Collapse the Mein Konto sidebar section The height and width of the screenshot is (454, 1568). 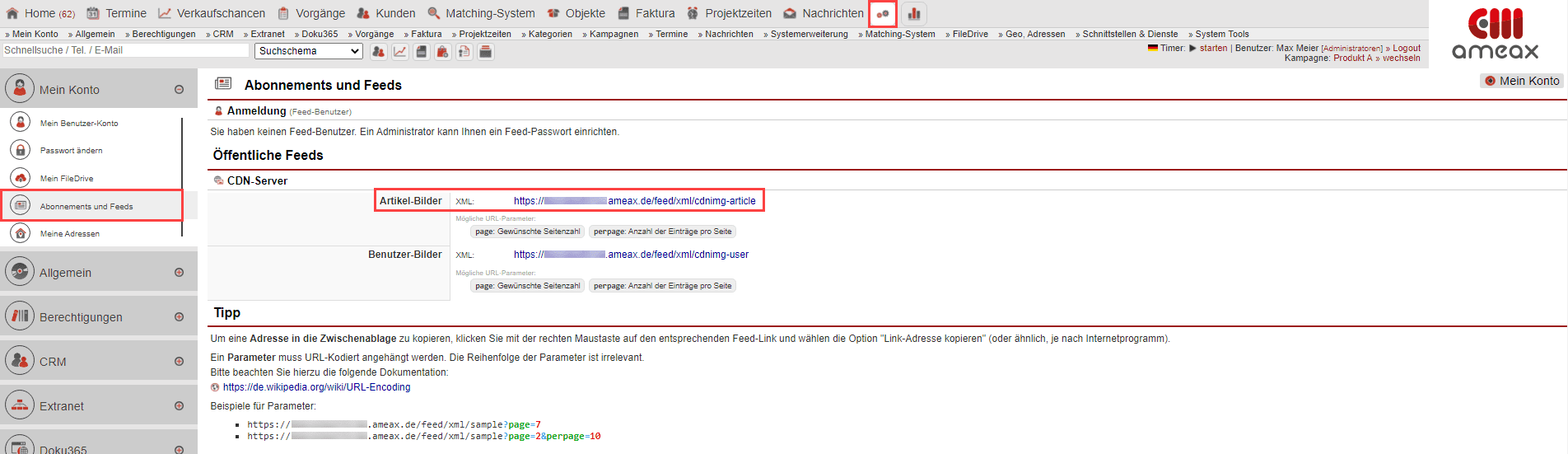coord(179,90)
